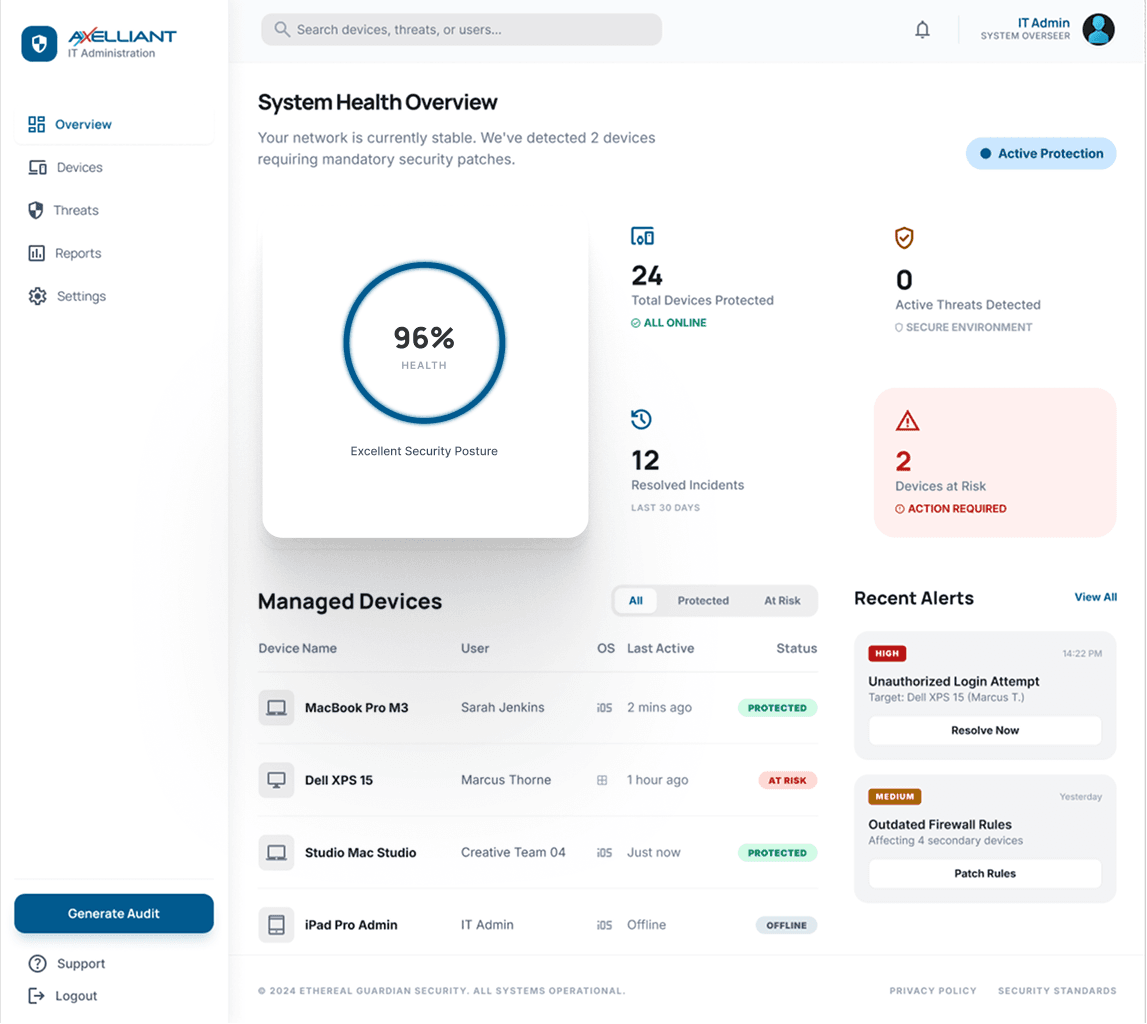Click the Last Active column header
1147x1024 pixels.
[x=661, y=649]
